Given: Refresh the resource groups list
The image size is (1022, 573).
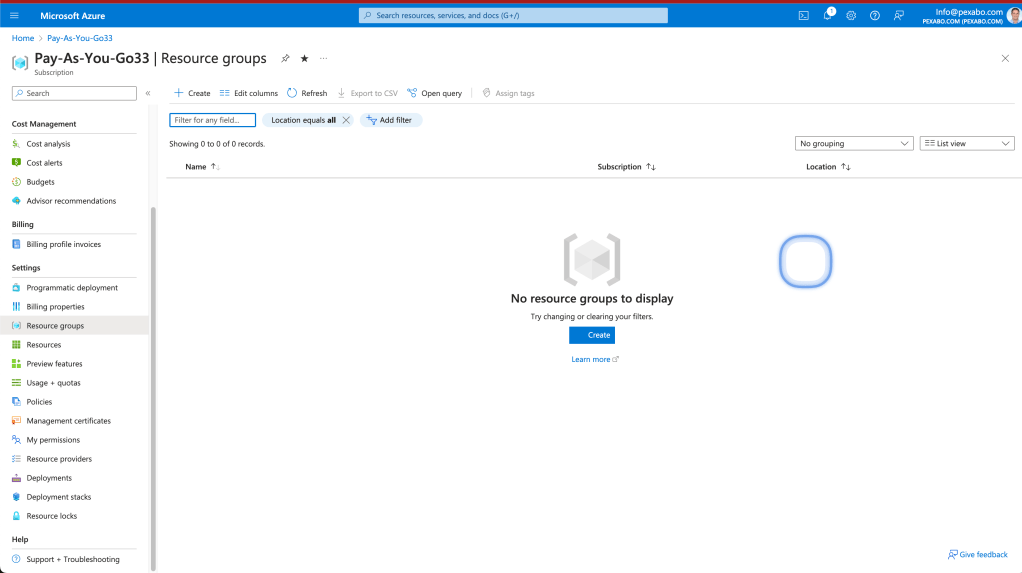Looking at the screenshot, I should point(307,93).
